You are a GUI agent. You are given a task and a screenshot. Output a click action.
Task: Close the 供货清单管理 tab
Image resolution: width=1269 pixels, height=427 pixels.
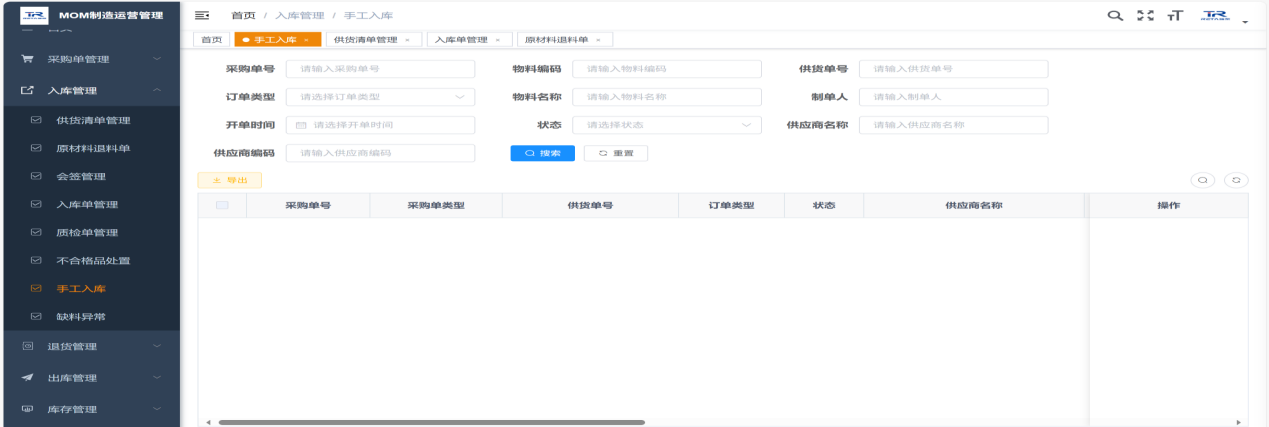pos(407,40)
